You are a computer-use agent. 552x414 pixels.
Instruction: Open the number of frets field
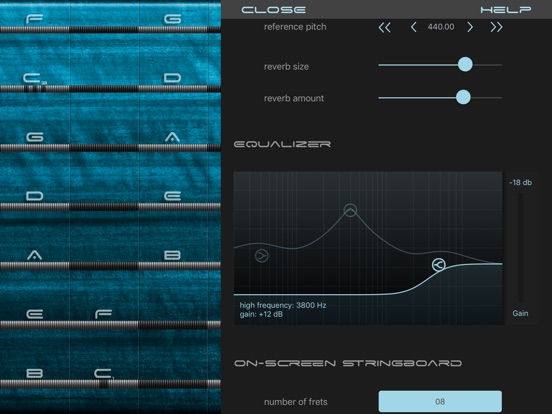[x=440, y=401]
